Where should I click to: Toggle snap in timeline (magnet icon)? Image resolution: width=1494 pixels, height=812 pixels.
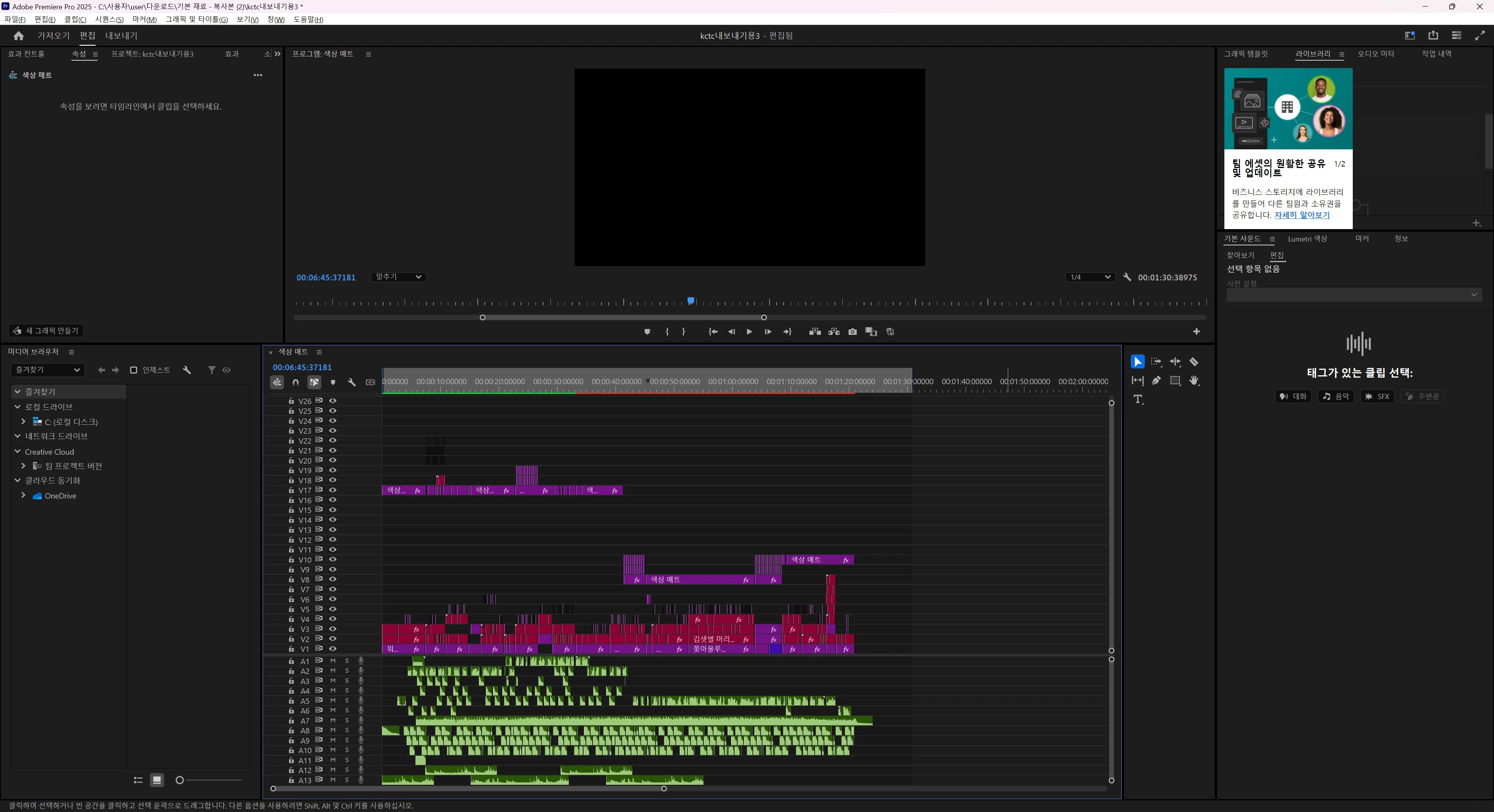[x=295, y=382]
